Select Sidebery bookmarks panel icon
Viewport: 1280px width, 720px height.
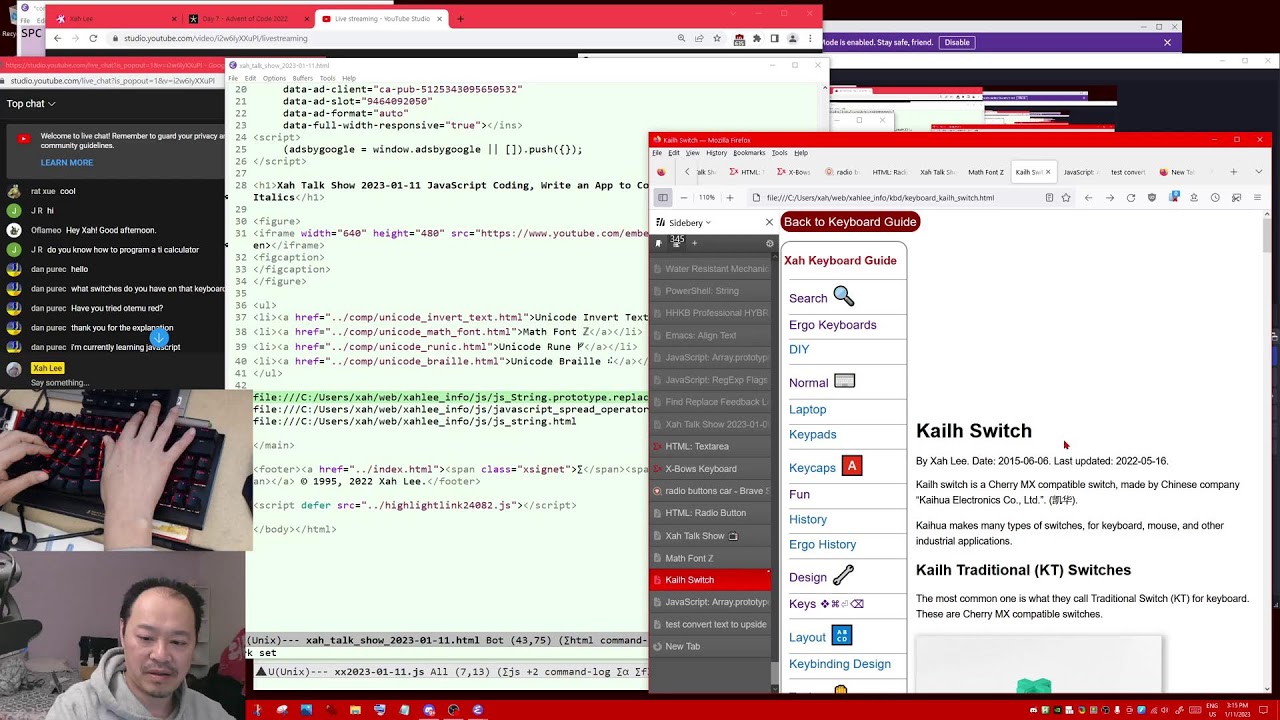659,243
